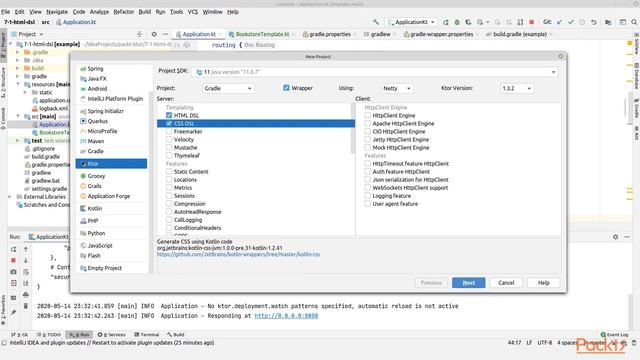Image resolution: width=640 pixels, height=360 pixels.
Task: Open the Event Log in status bar
Action: pyautogui.click(x=615, y=335)
